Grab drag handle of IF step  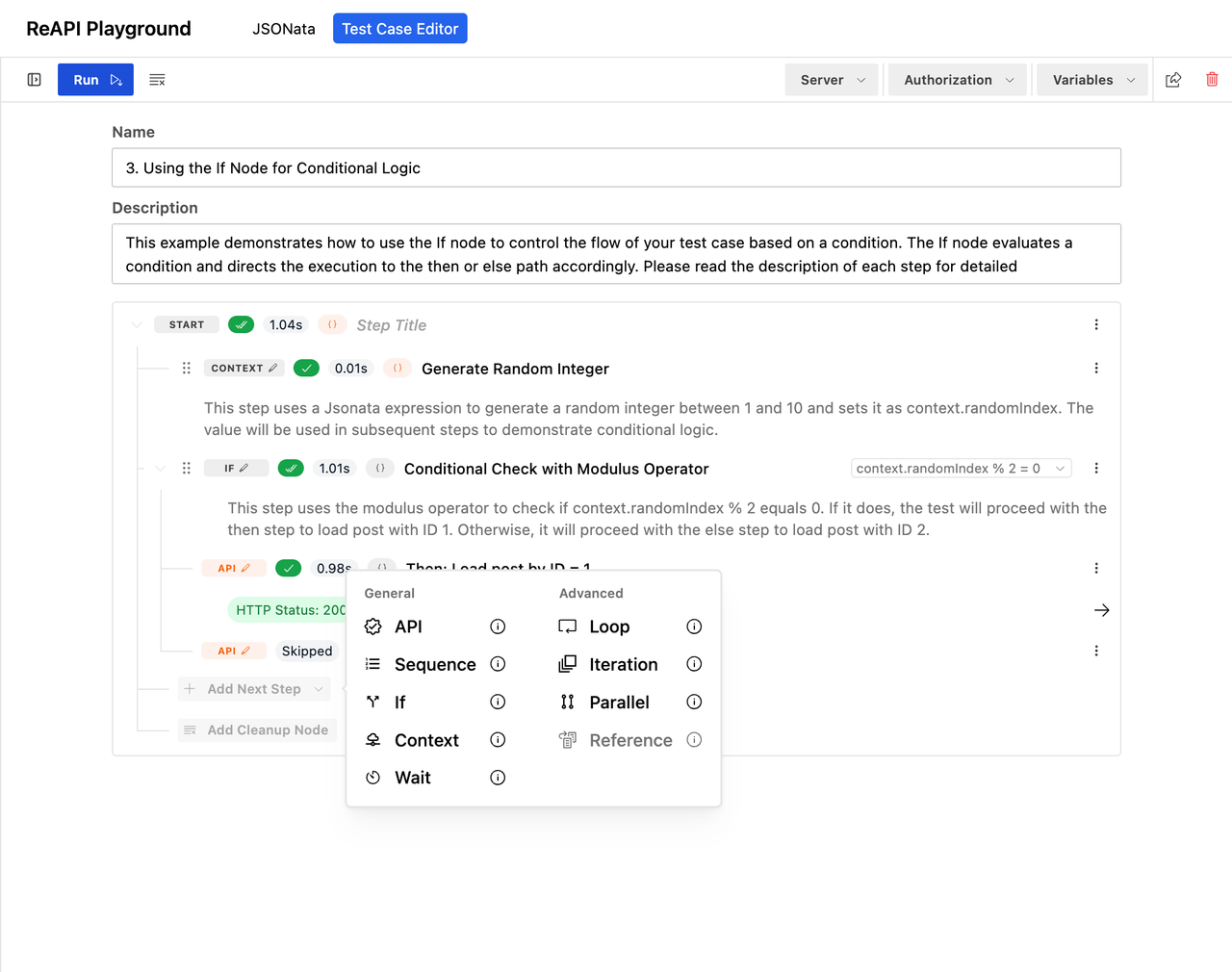click(x=187, y=469)
